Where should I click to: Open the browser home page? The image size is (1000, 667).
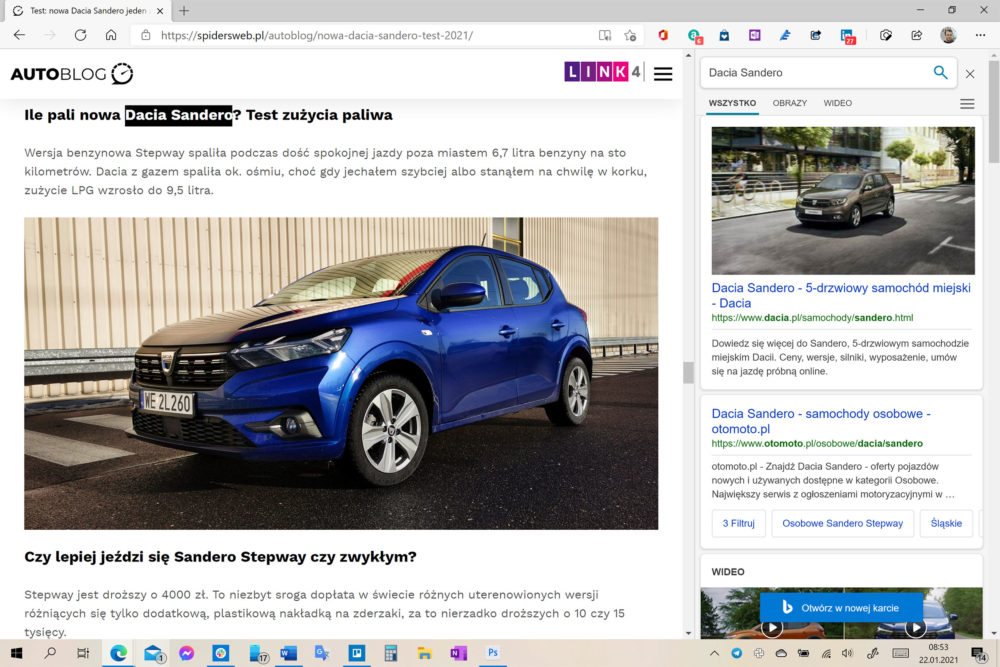pyautogui.click(x=111, y=35)
